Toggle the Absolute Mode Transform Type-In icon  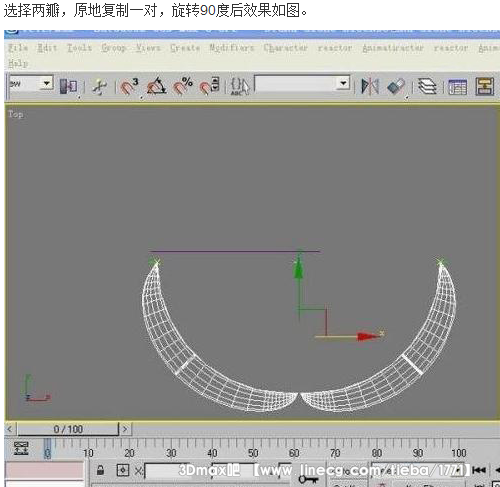tap(122, 470)
